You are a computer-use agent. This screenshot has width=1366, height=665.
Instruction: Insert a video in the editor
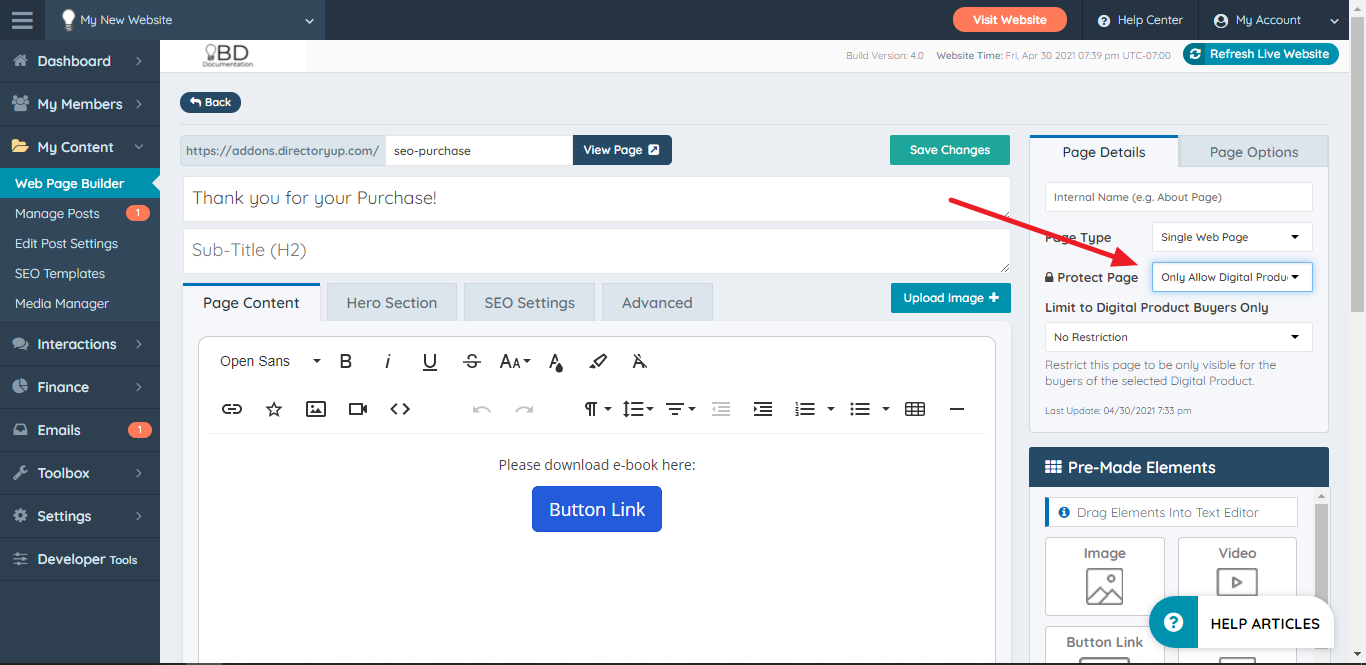(358, 409)
